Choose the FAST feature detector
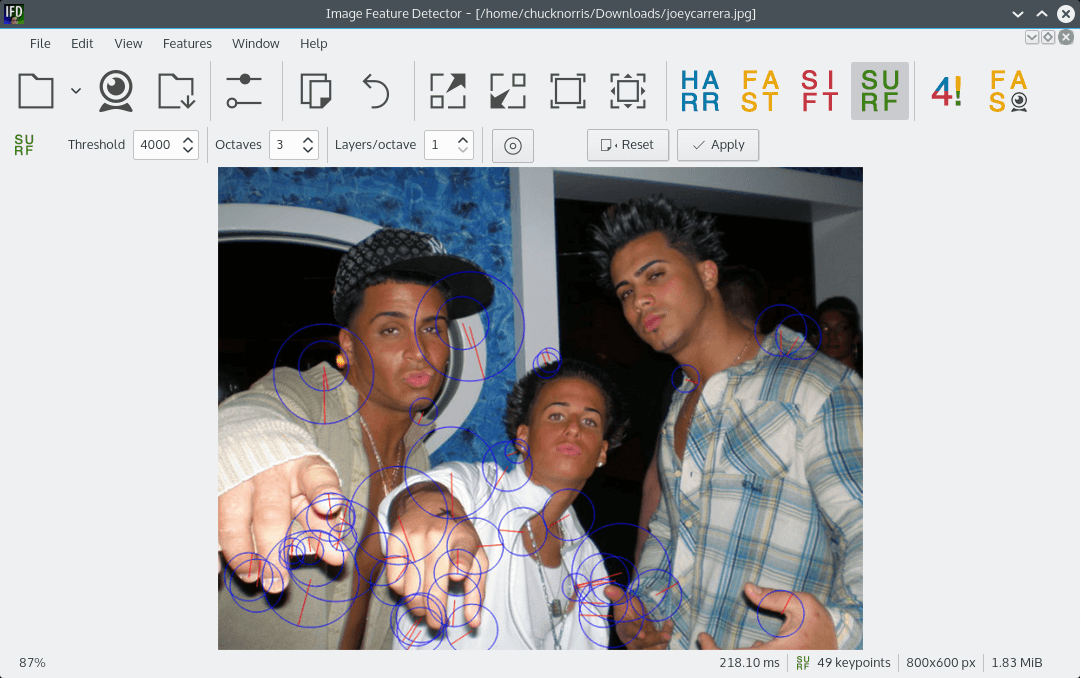Image resolution: width=1081 pixels, height=678 pixels. (x=759, y=90)
